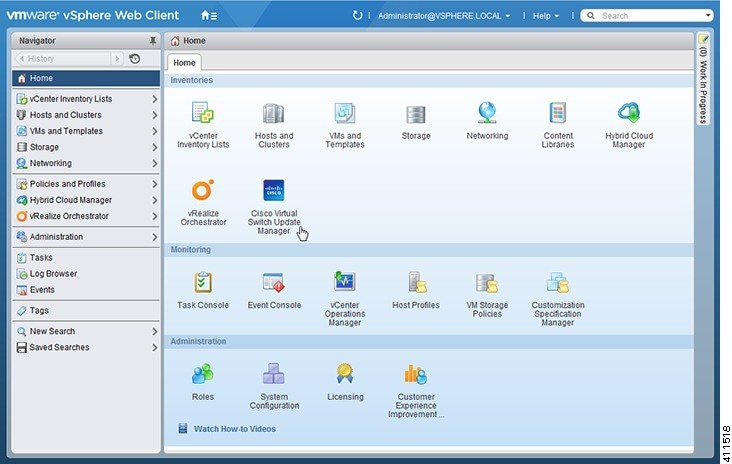The width and height of the screenshot is (732, 464).
Task: Open Customer Experience Improvement icon
Action: tap(415, 374)
